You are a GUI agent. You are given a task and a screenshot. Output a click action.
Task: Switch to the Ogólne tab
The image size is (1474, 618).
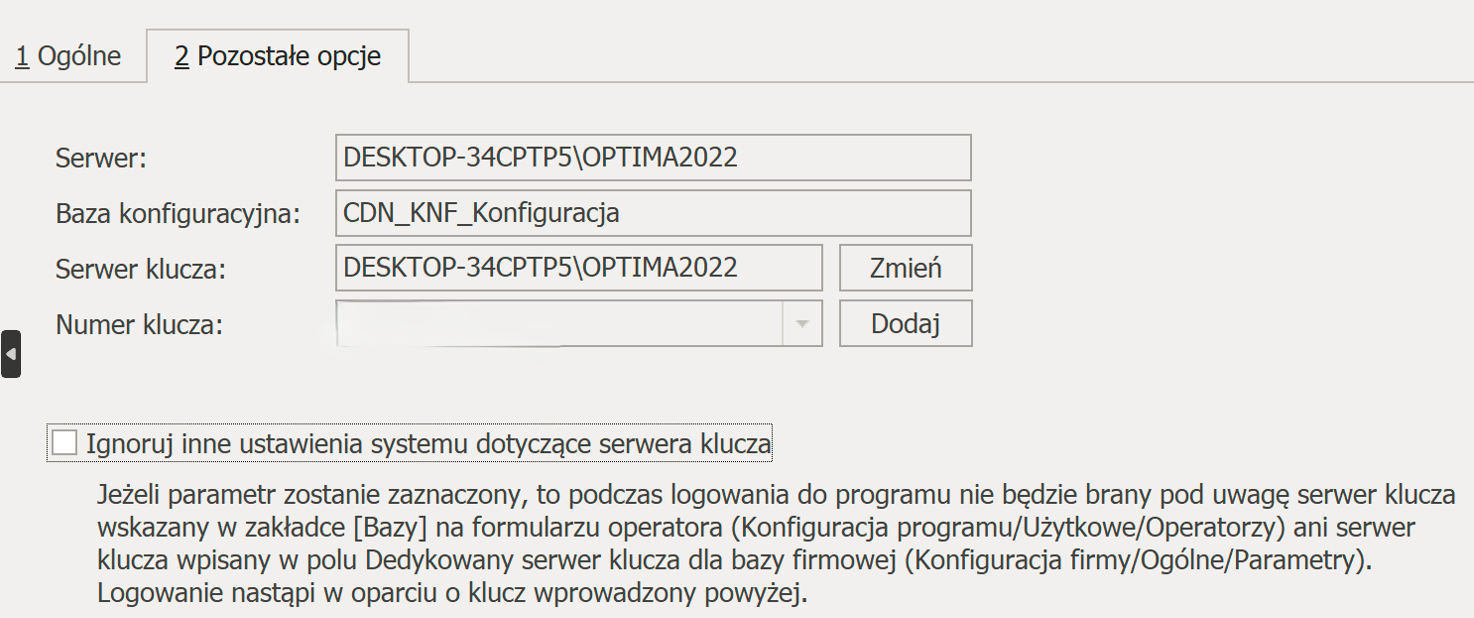pos(68,56)
